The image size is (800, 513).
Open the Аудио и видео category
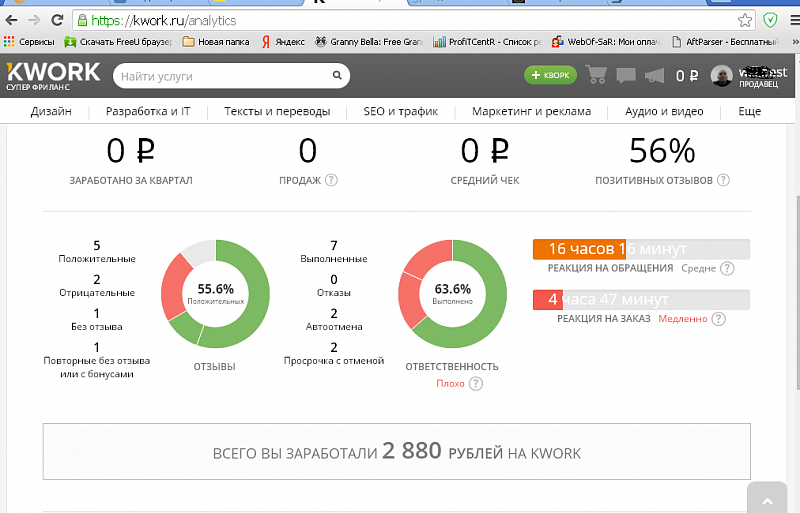tap(664, 111)
